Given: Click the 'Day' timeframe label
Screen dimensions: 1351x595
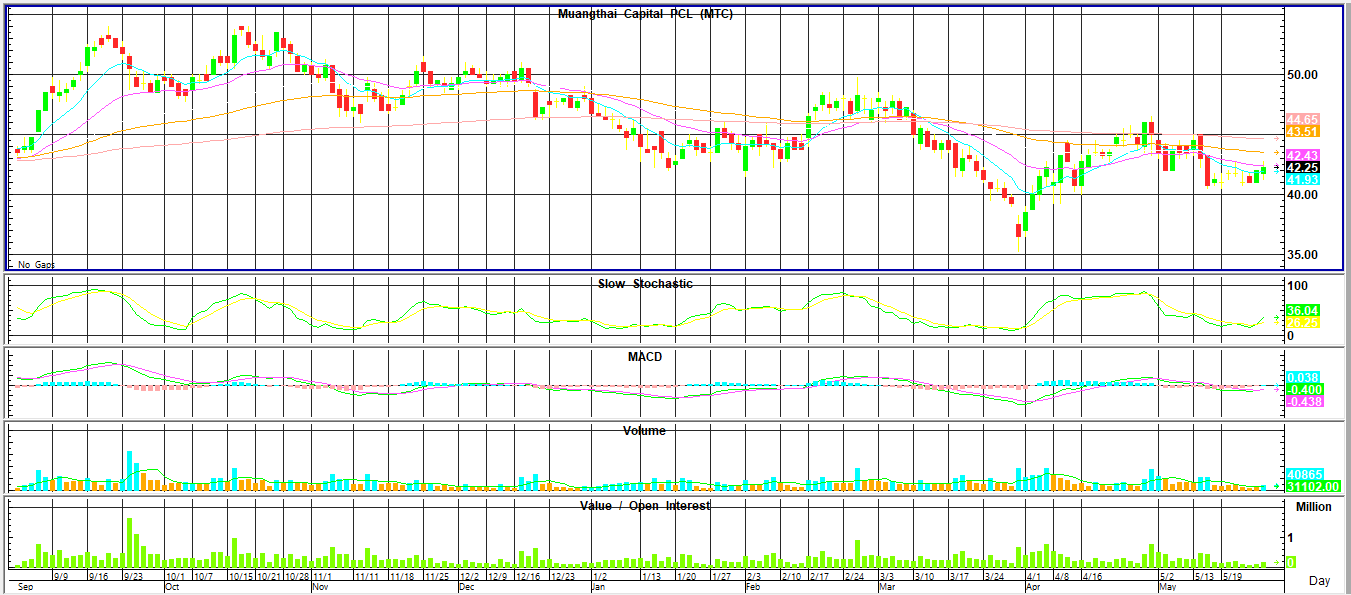Looking at the screenshot, I should click(x=1320, y=581).
